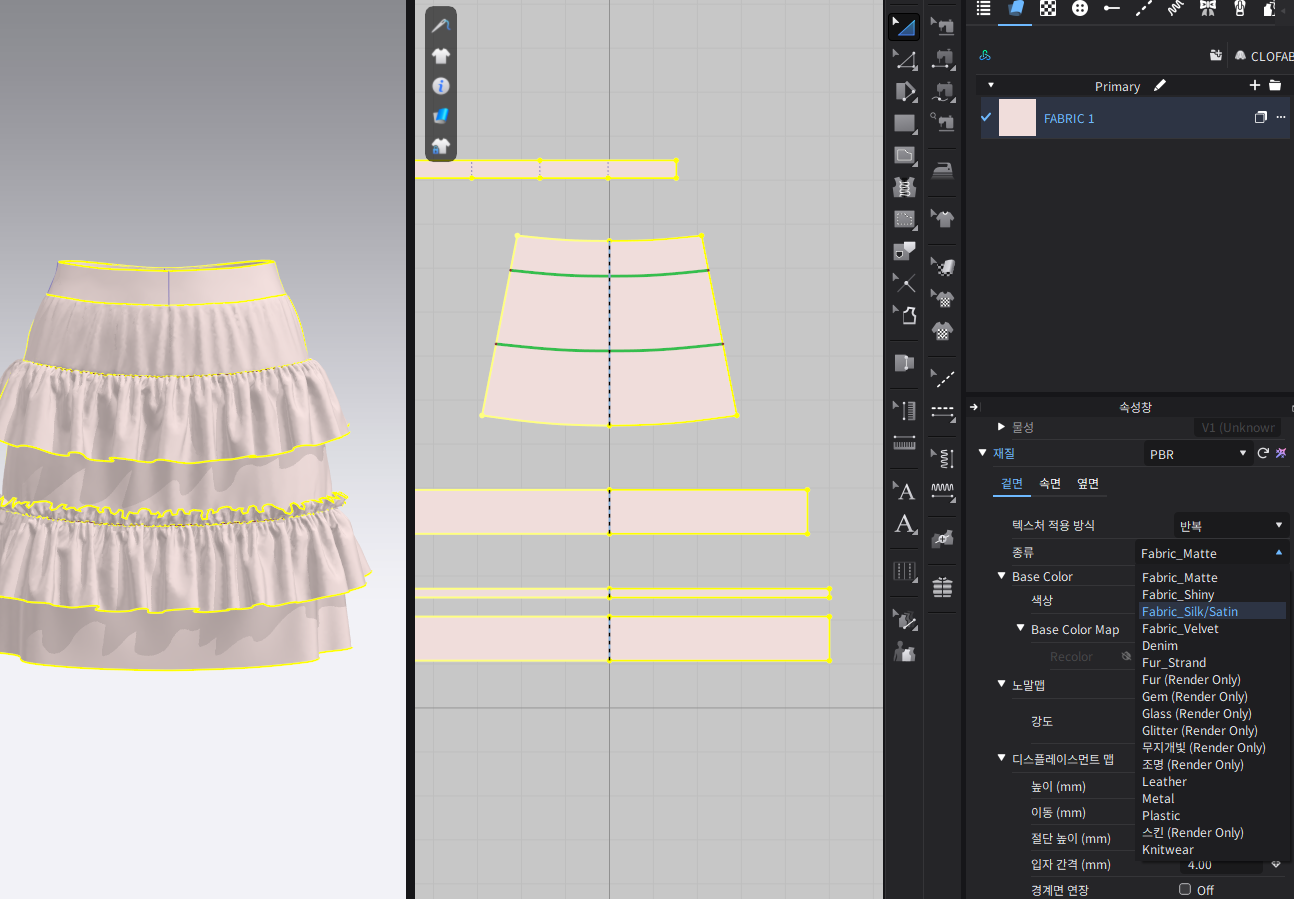
Task: Toggle the checkmark on FABRIC 1
Action: (x=986, y=118)
